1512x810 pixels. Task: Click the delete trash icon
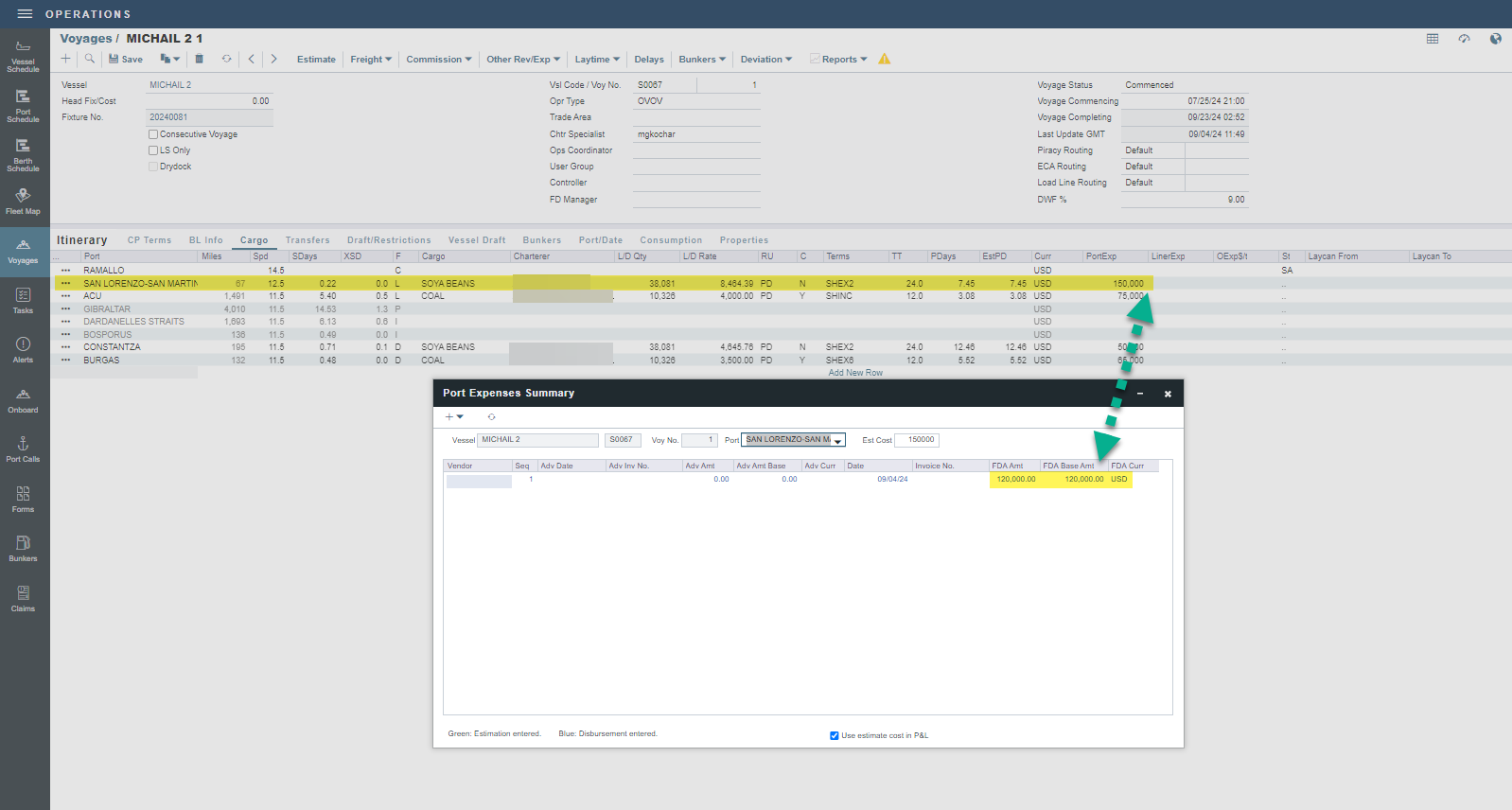199,59
